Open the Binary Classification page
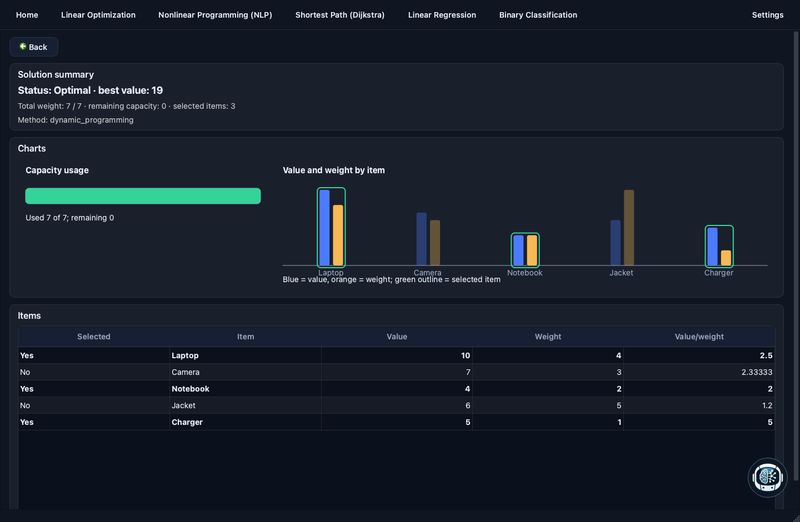Image resolution: width=800 pixels, height=522 pixels. pyautogui.click(x=538, y=15)
